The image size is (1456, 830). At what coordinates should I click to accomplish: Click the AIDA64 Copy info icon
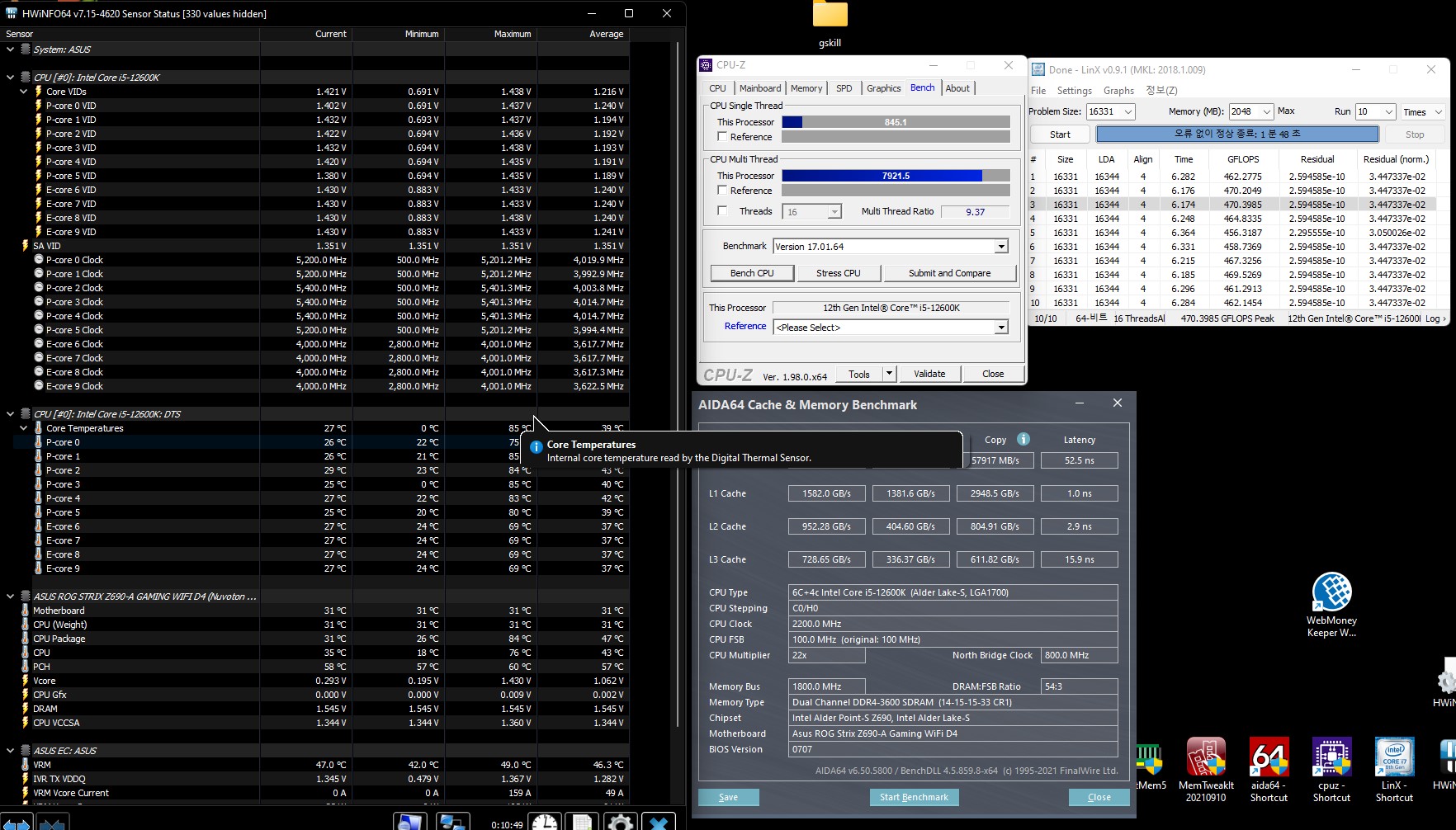[1023, 439]
